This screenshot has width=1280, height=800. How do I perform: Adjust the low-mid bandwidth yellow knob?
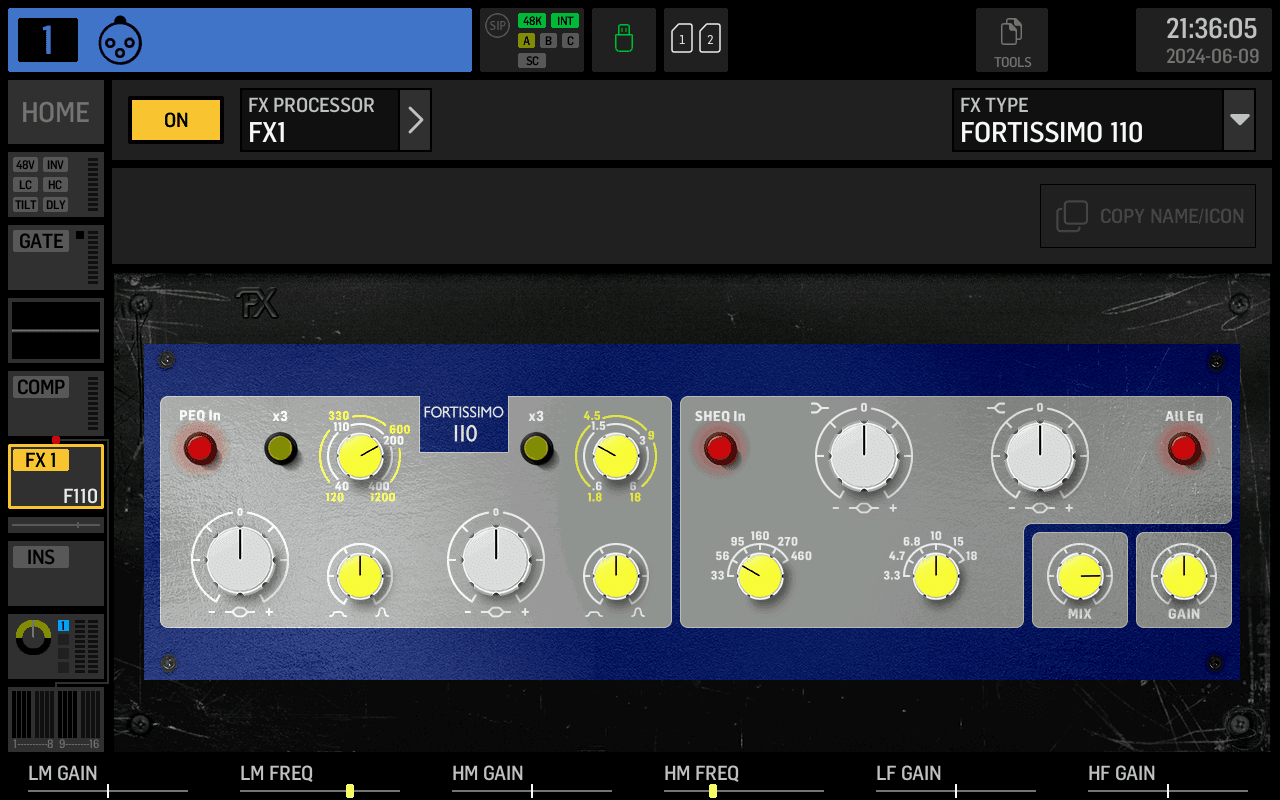(x=360, y=577)
